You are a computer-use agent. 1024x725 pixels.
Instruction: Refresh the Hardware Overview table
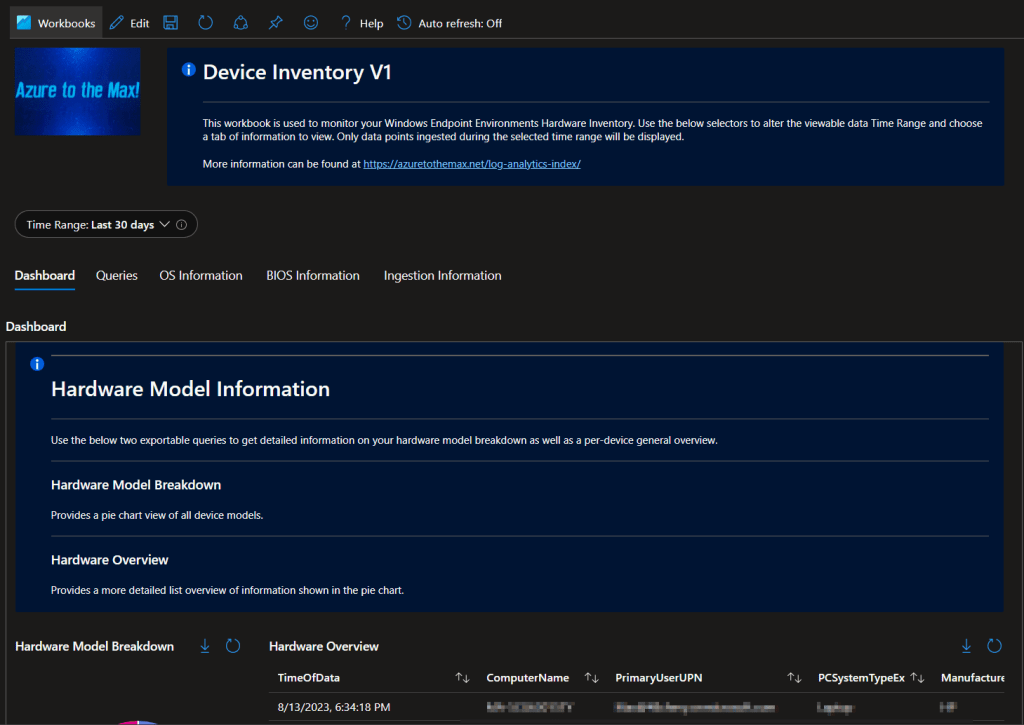click(x=995, y=646)
